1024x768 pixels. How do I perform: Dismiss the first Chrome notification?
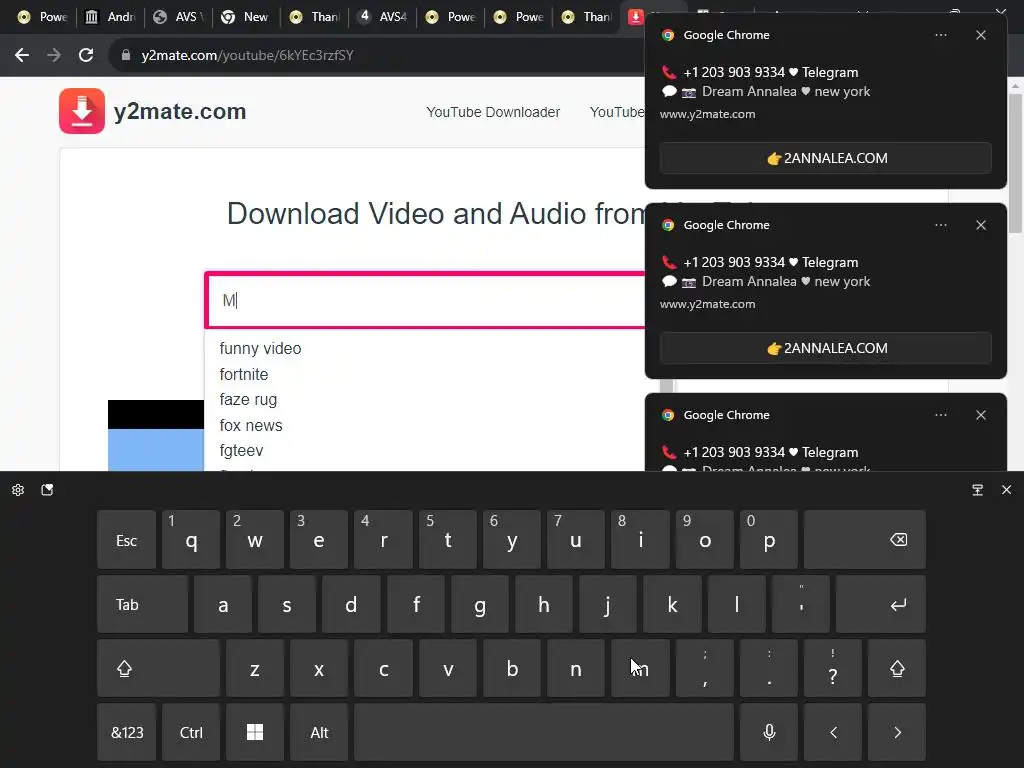click(980, 35)
